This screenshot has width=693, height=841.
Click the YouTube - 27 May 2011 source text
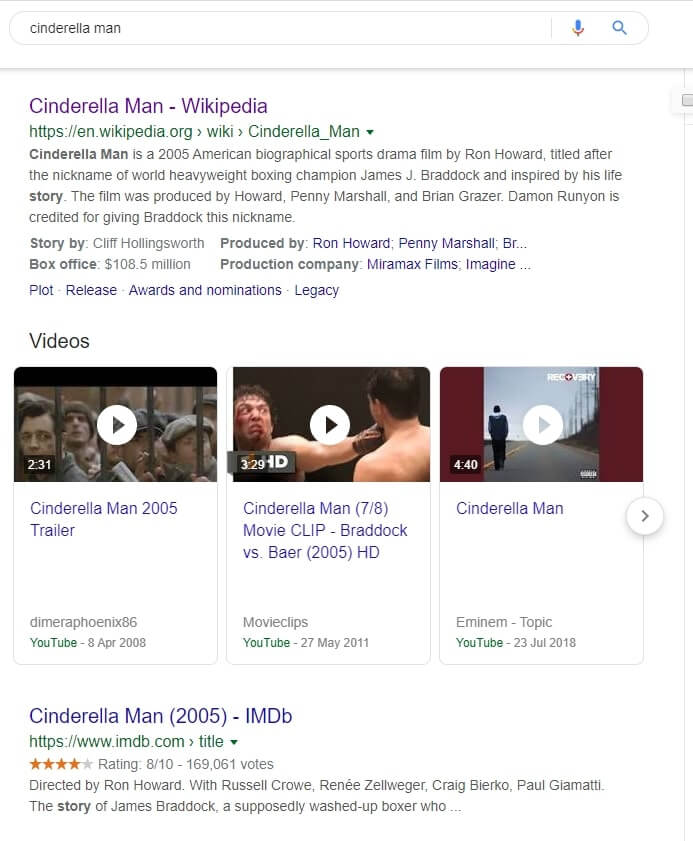(x=306, y=643)
